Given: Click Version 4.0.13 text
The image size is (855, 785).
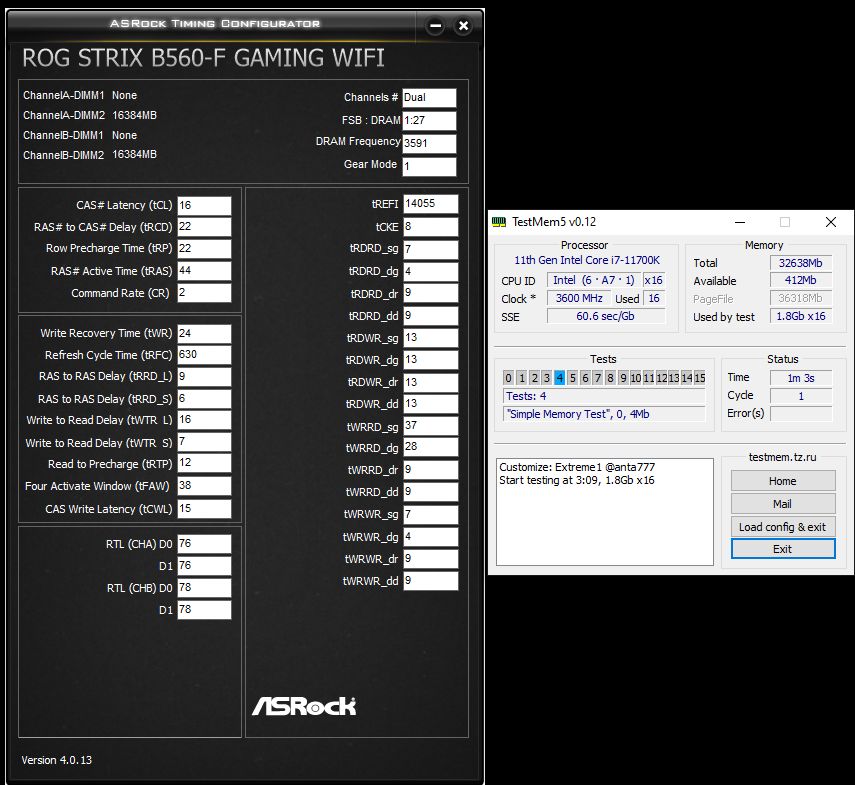Looking at the screenshot, I should pos(57,760).
